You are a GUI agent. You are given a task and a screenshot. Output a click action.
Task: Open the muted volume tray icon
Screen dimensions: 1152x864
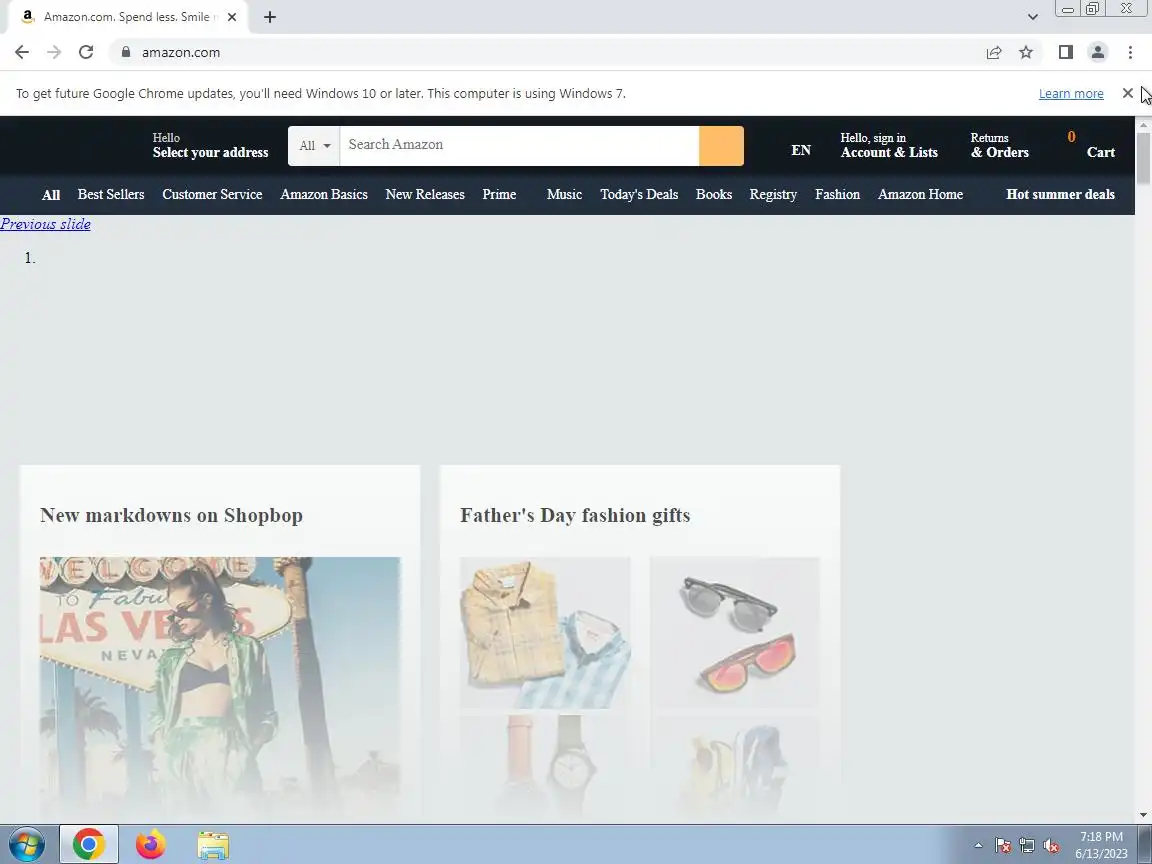pos(1051,846)
